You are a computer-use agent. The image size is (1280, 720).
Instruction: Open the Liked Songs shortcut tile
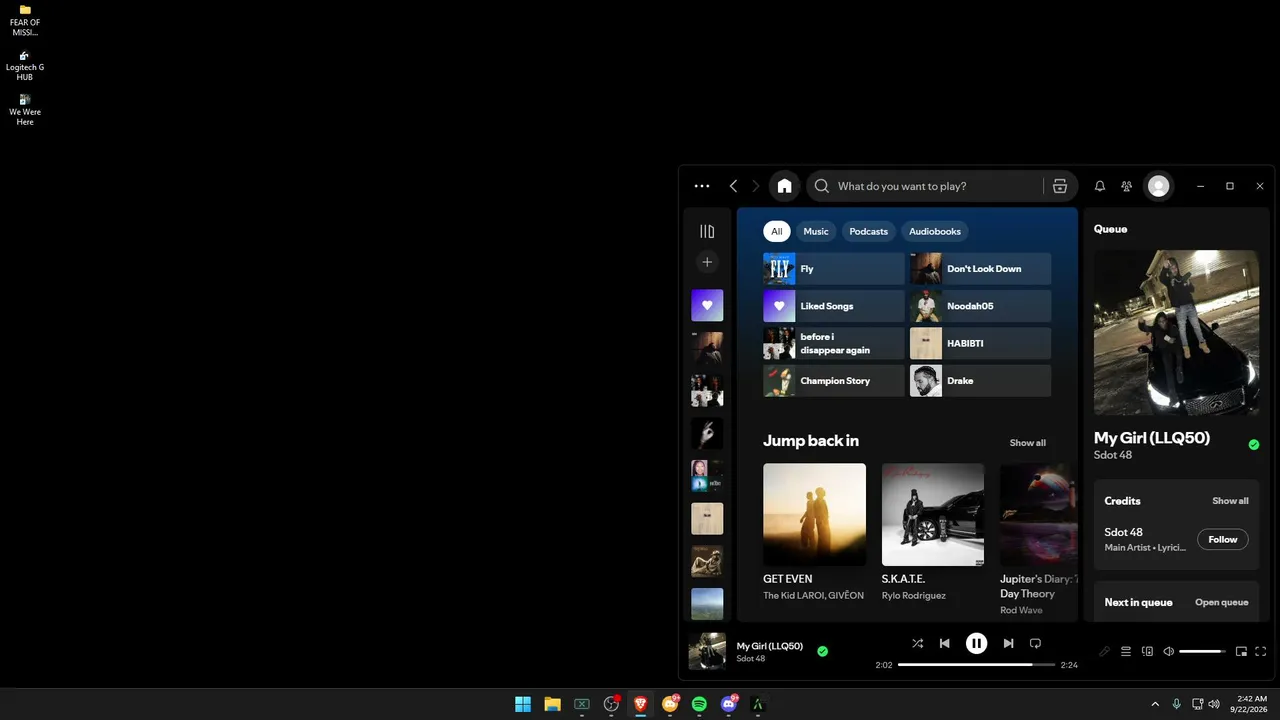pyautogui.click(x=834, y=306)
